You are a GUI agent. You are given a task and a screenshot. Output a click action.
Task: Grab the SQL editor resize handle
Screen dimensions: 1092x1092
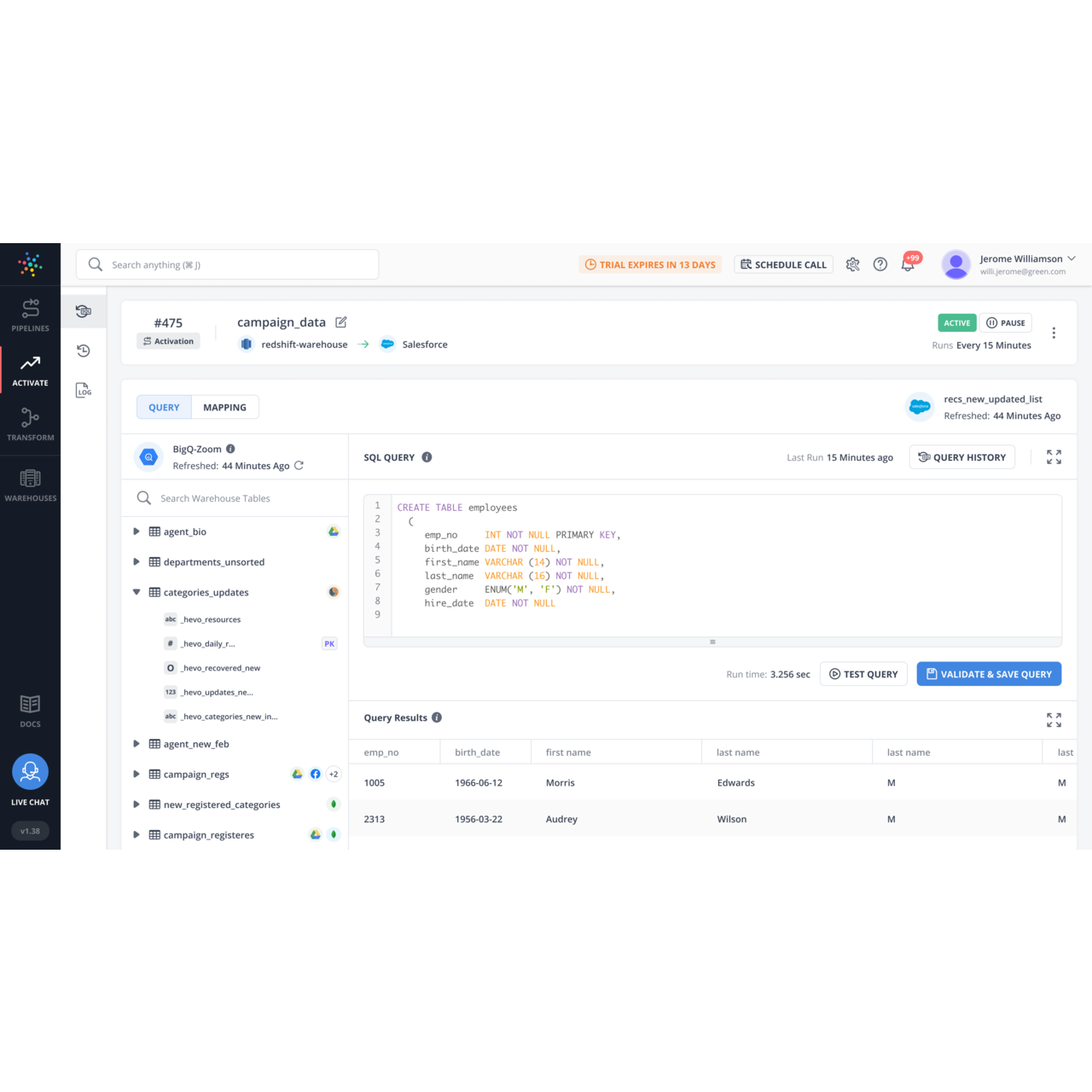pyautogui.click(x=712, y=642)
